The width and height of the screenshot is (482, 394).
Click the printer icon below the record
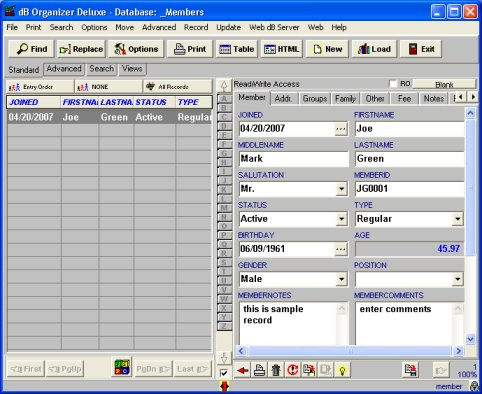(x=259, y=370)
